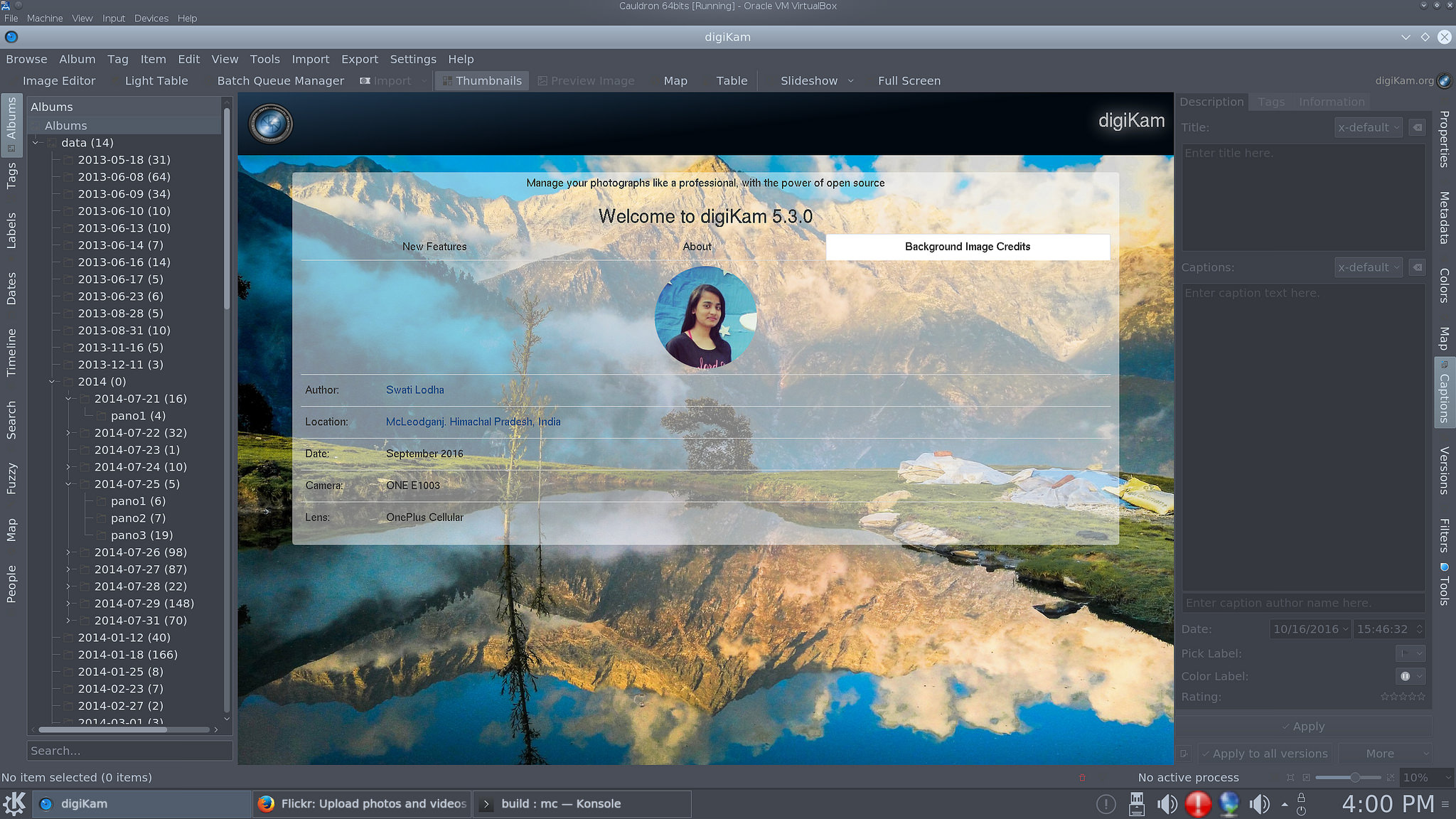This screenshot has height=819, width=1456.
Task: Click the fit-to-window zoom icon in status bar
Action: click(x=1290, y=778)
